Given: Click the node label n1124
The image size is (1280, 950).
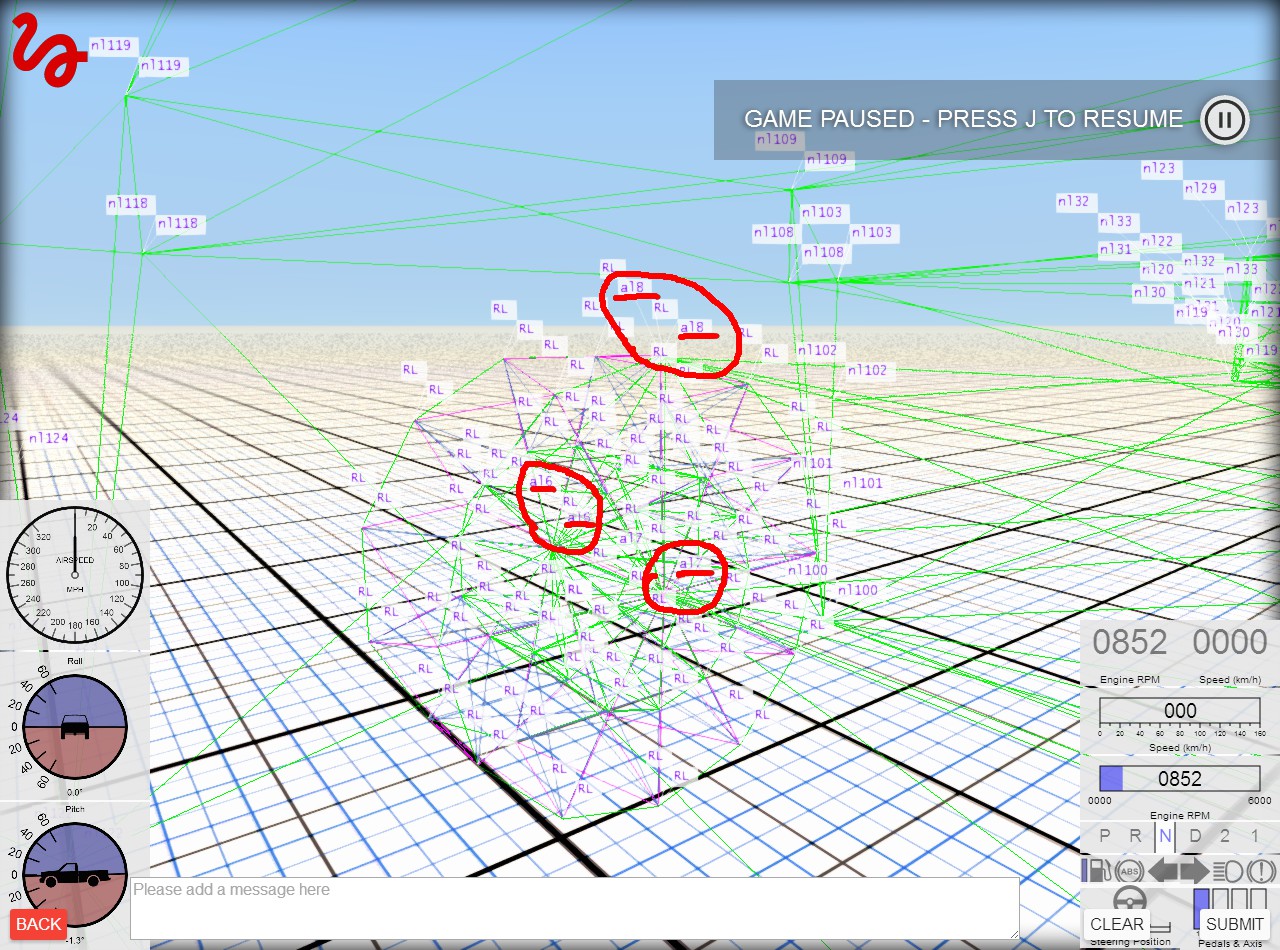Looking at the screenshot, I should 49,438.
